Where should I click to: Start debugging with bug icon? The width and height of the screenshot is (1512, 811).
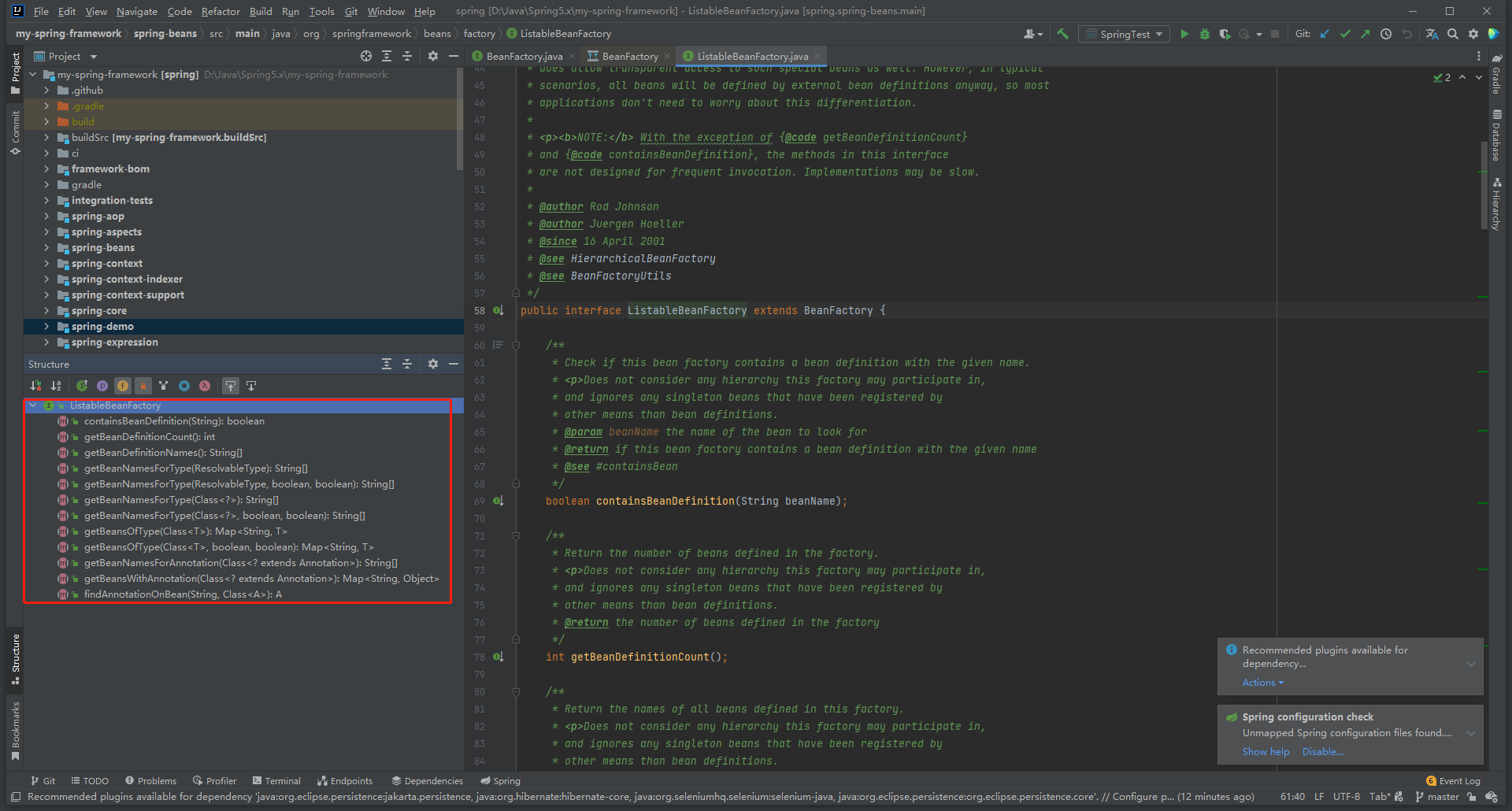click(1204, 34)
